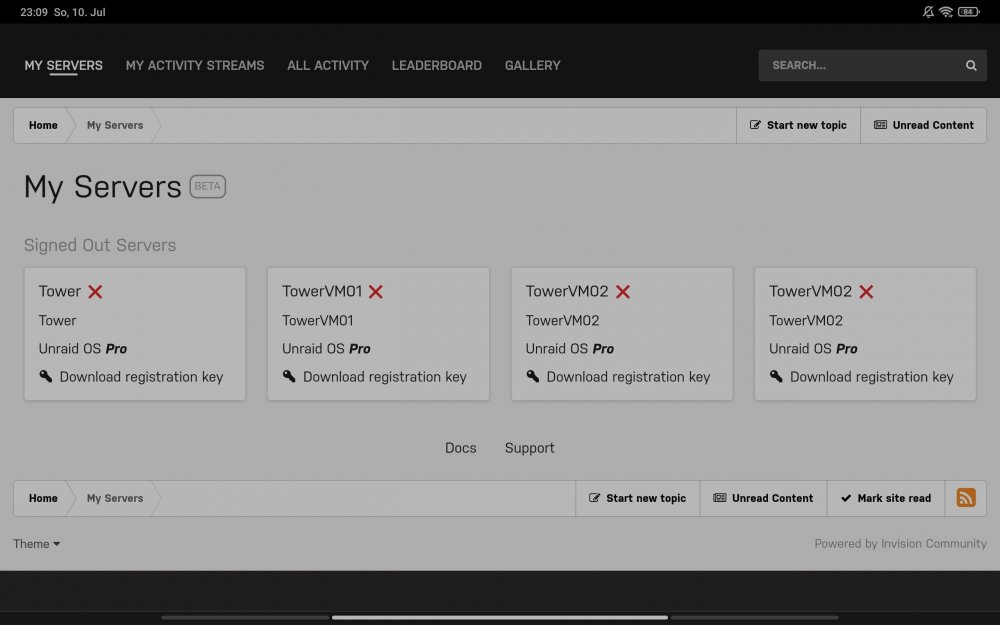Click the muted notification bell status icon
This screenshot has width=1000, height=625.
[x=928, y=11]
